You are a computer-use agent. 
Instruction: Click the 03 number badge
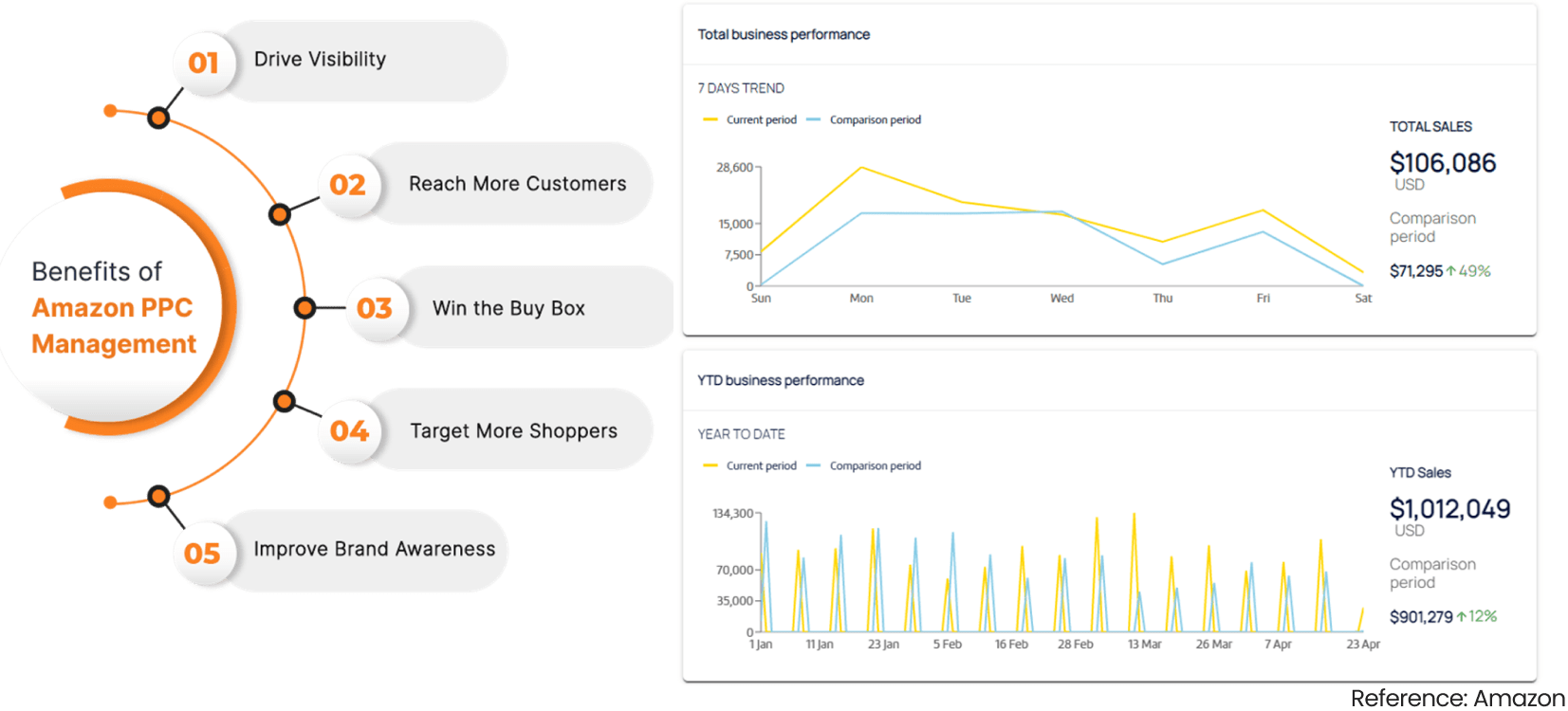[375, 308]
